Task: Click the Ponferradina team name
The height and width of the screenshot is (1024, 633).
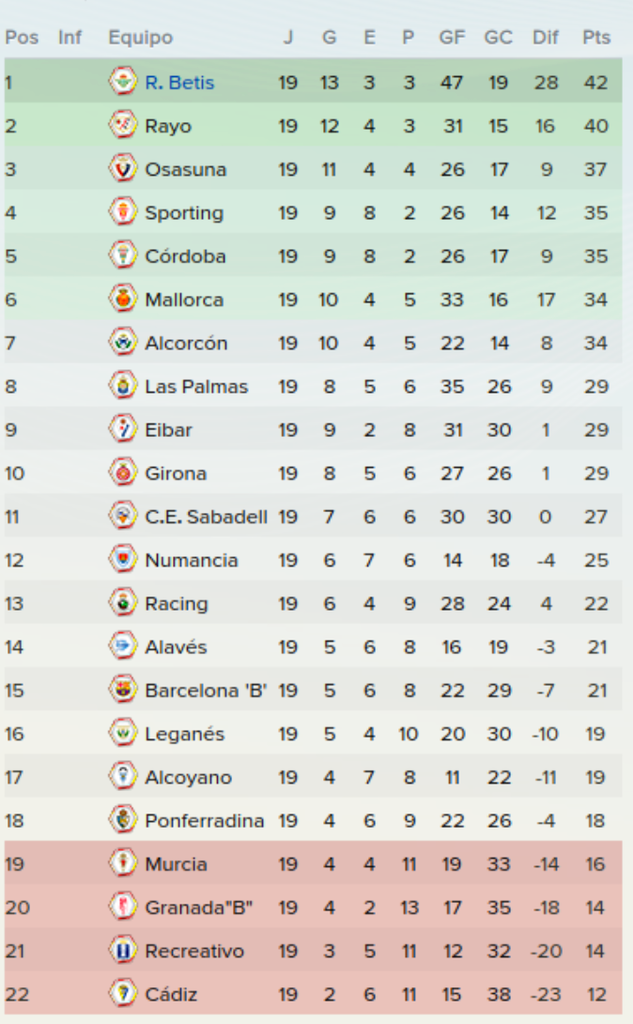Action: pos(204,820)
